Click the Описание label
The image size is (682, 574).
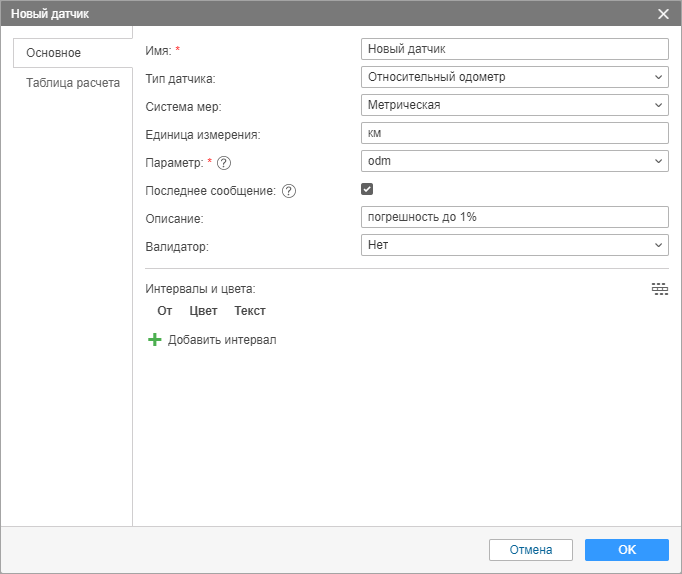(174, 219)
